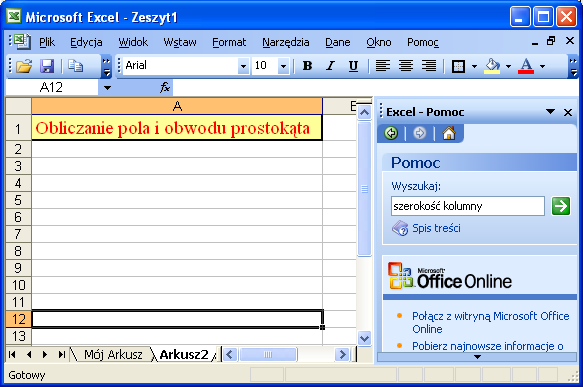Screen dimensions: 583x387
Task: Go to previous sheet tab navigation arrow
Action: tap(29, 354)
